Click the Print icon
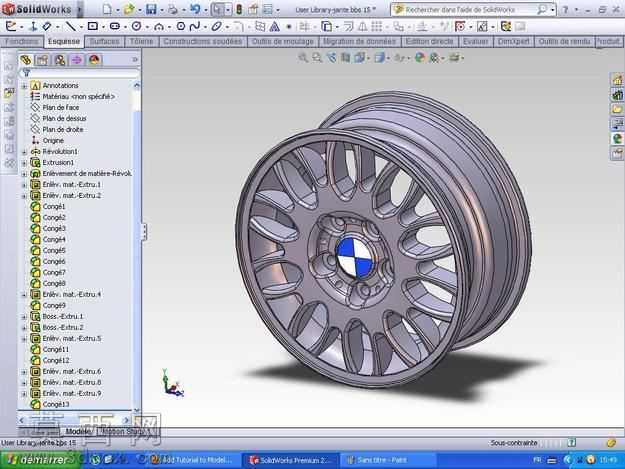Viewport: 625px width, 469px height. click(172, 9)
